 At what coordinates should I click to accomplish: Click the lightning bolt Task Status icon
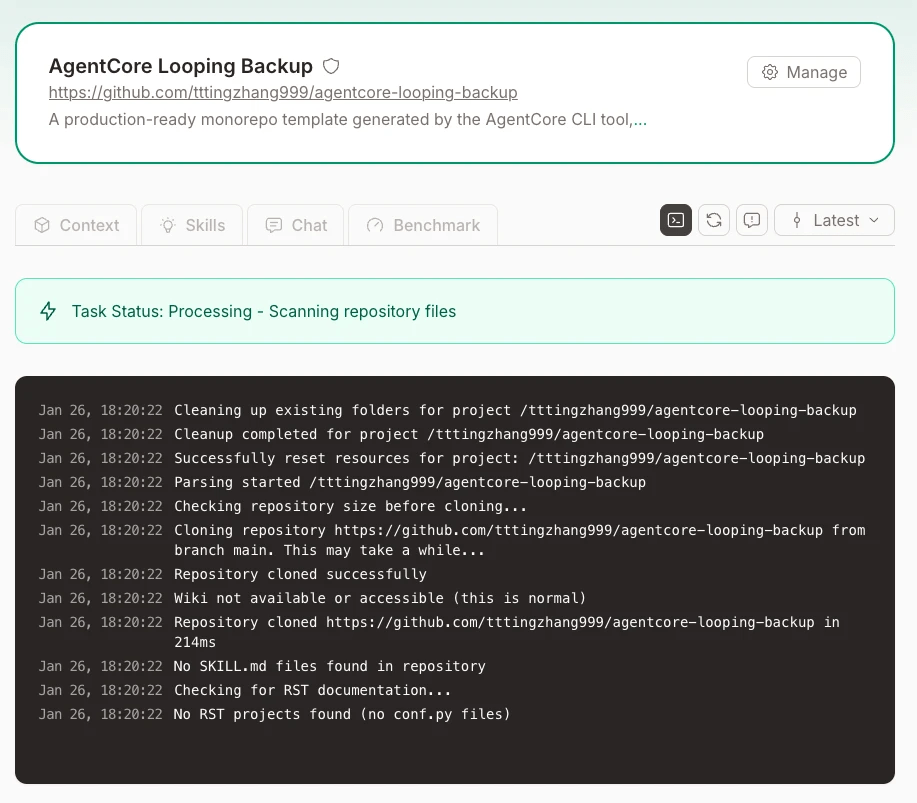click(x=48, y=311)
